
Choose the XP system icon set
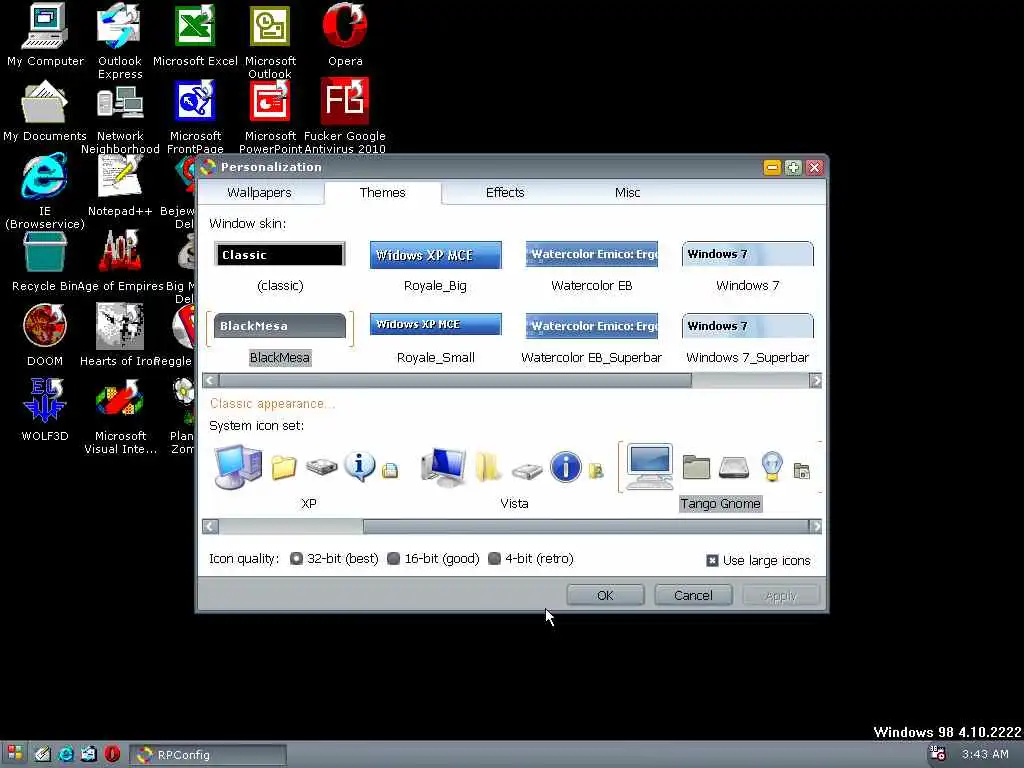308,475
